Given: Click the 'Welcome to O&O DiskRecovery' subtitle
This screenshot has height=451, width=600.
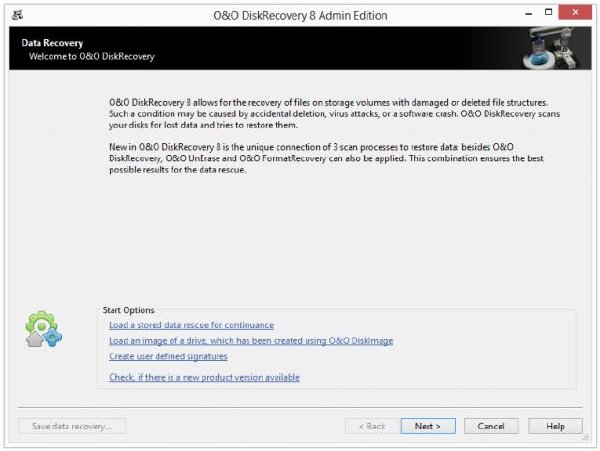Looking at the screenshot, I should coord(92,57).
